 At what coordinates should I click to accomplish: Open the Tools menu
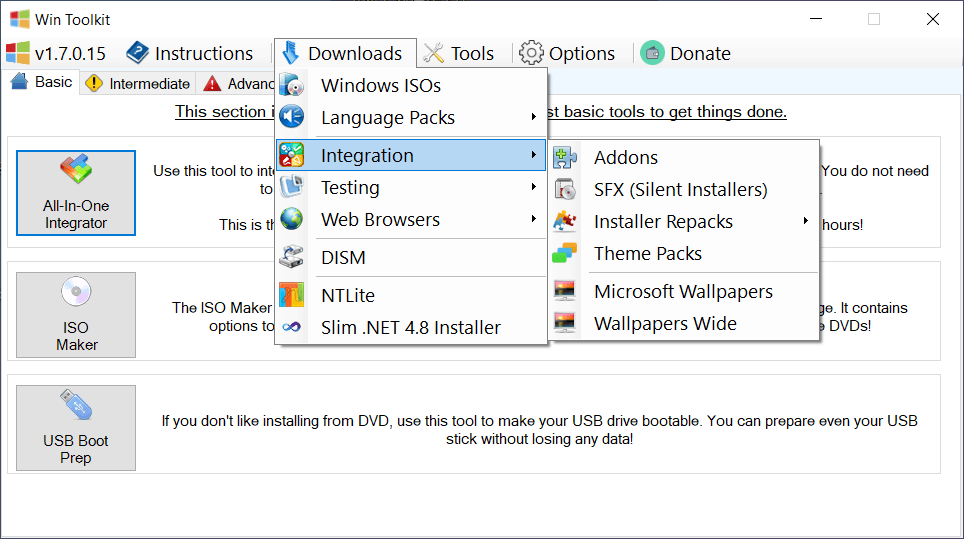pos(459,53)
